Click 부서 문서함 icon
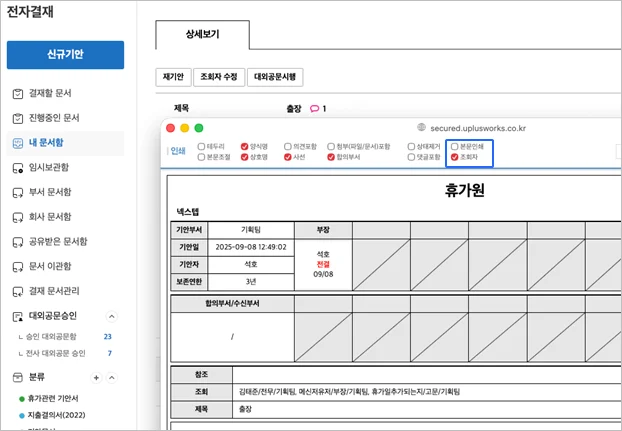 (x=18, y=192)
